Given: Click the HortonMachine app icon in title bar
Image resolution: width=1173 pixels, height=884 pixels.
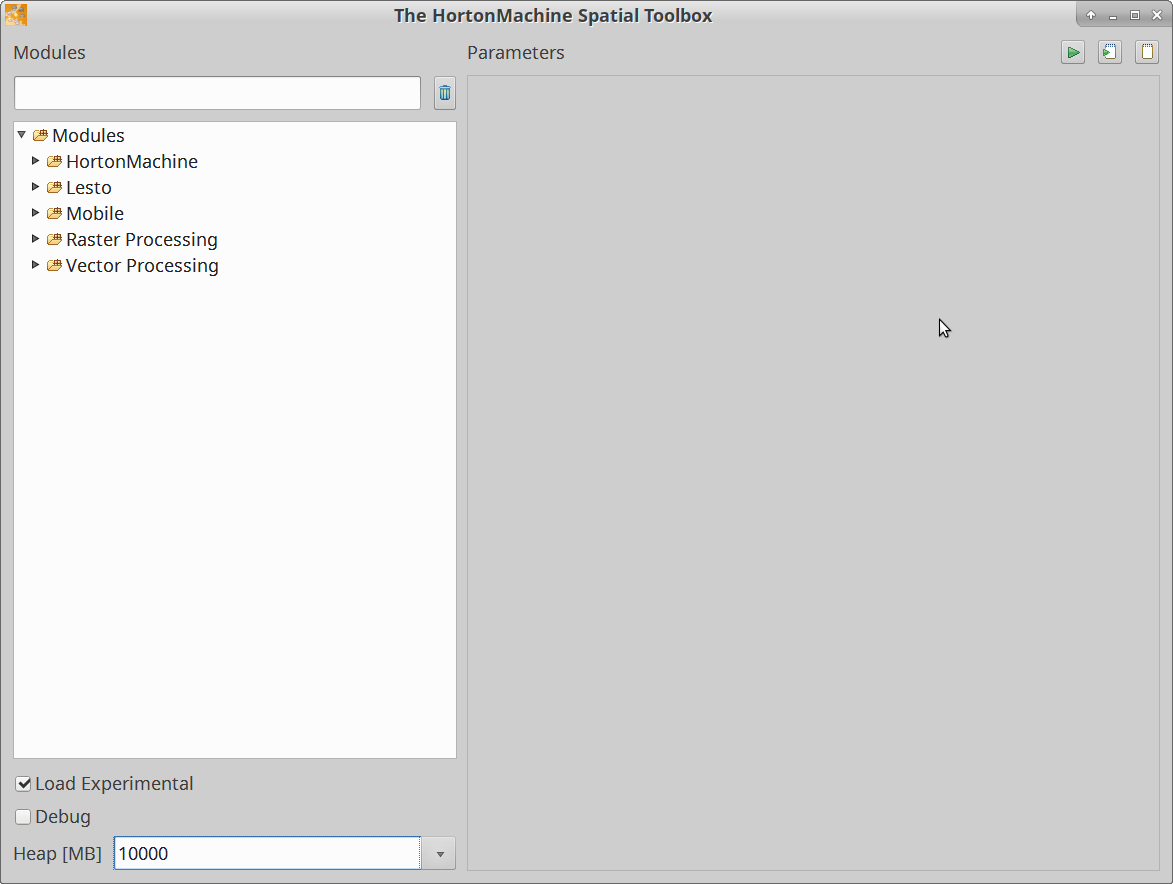Looking at the screenshot, I should [16, 15].
